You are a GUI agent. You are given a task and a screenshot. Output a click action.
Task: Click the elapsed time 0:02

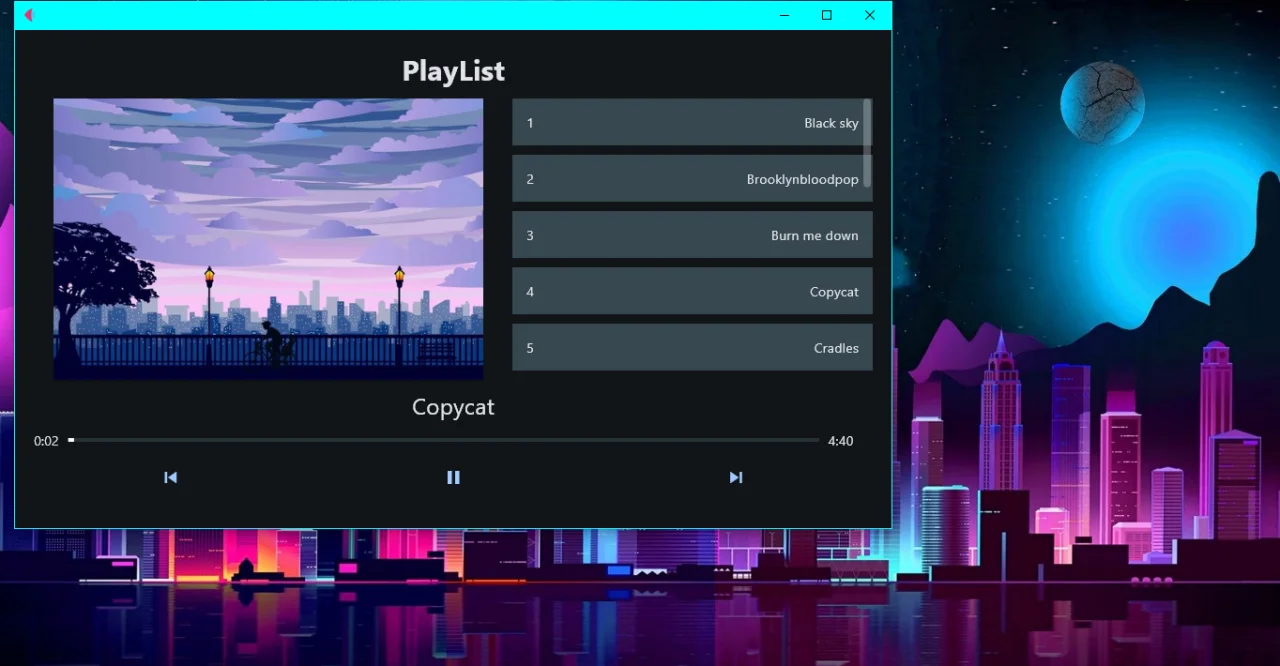point(46,441)
